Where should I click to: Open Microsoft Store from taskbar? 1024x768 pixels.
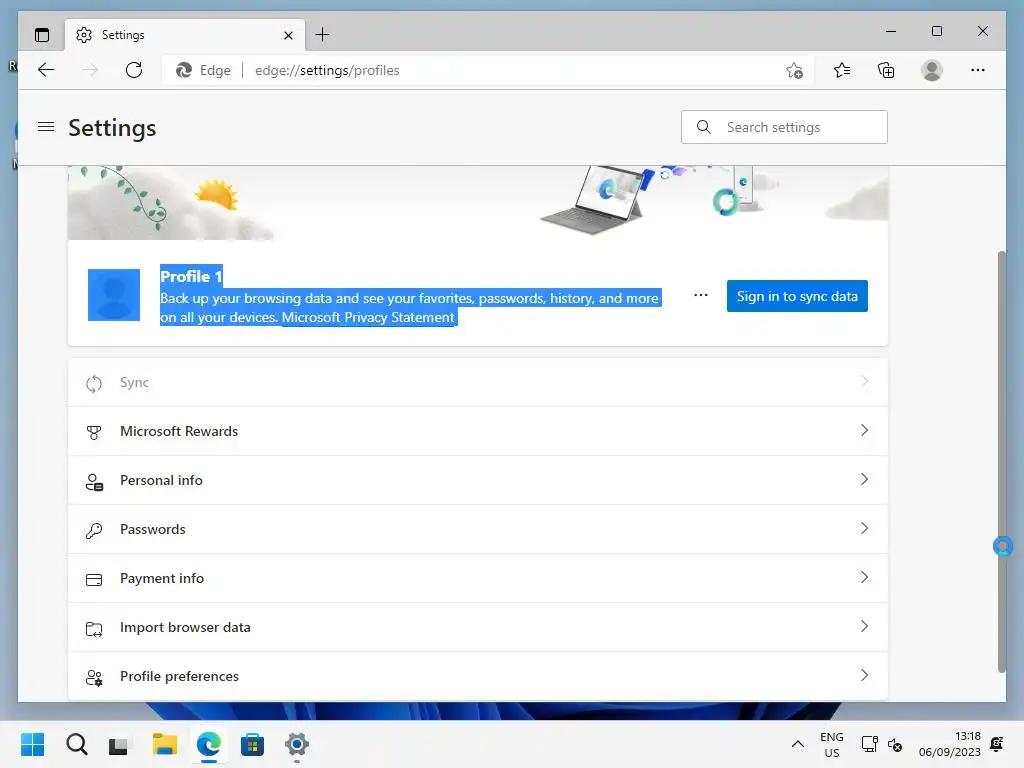click(x=252, y=744)
